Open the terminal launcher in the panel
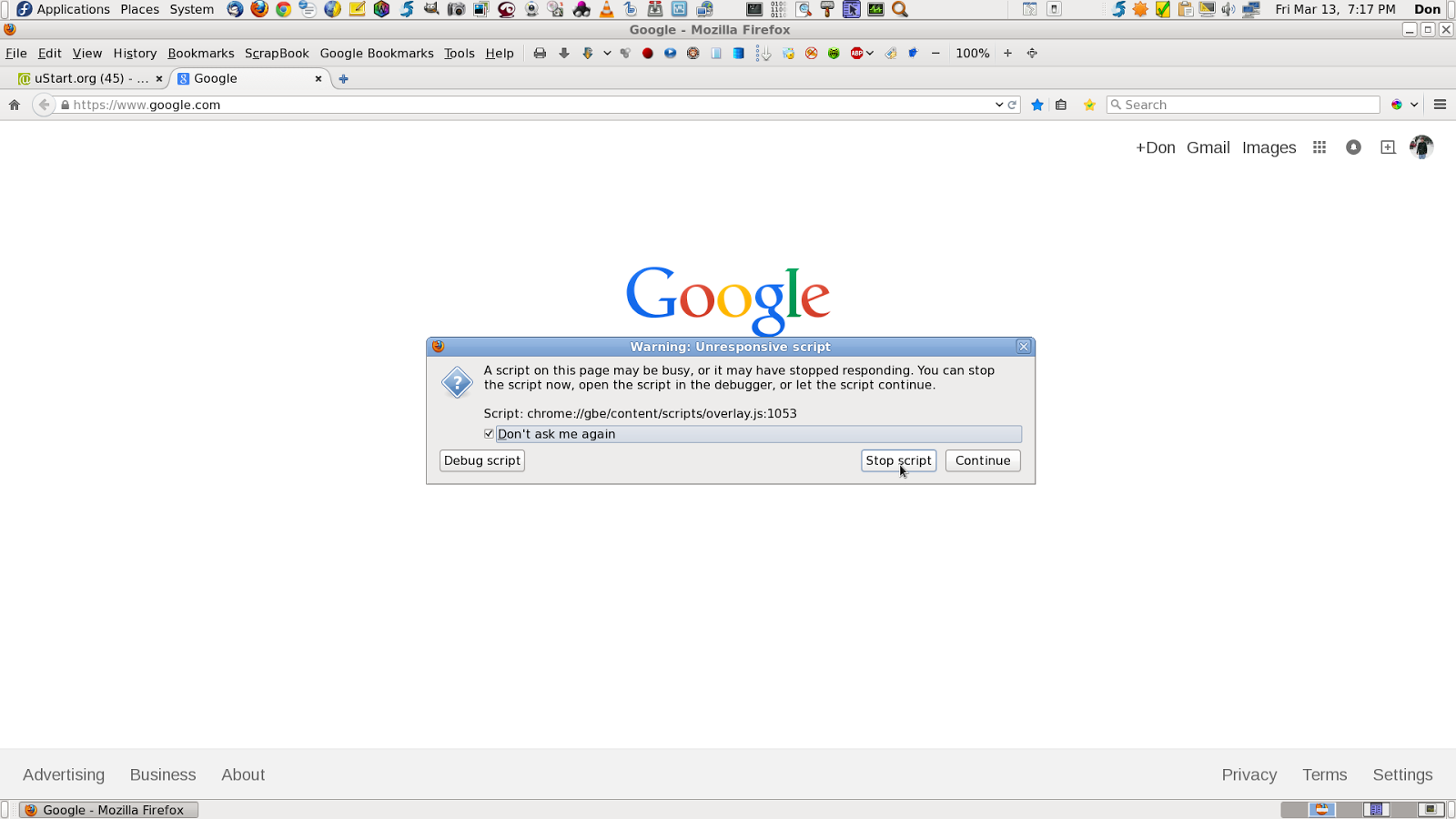This screenshot has width=1456, height=819. coord(754,9)
